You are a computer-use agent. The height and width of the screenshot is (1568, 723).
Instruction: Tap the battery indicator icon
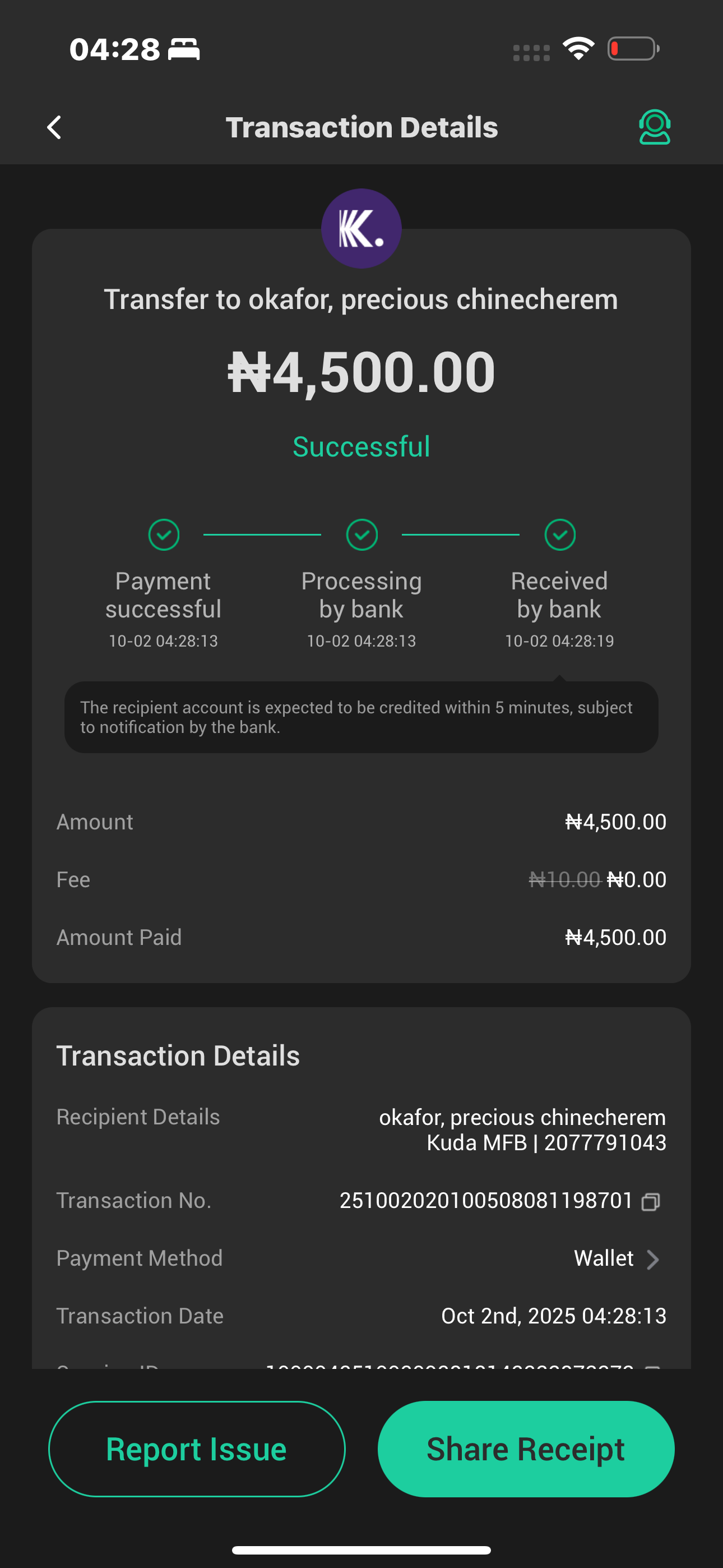pos(633,49)
